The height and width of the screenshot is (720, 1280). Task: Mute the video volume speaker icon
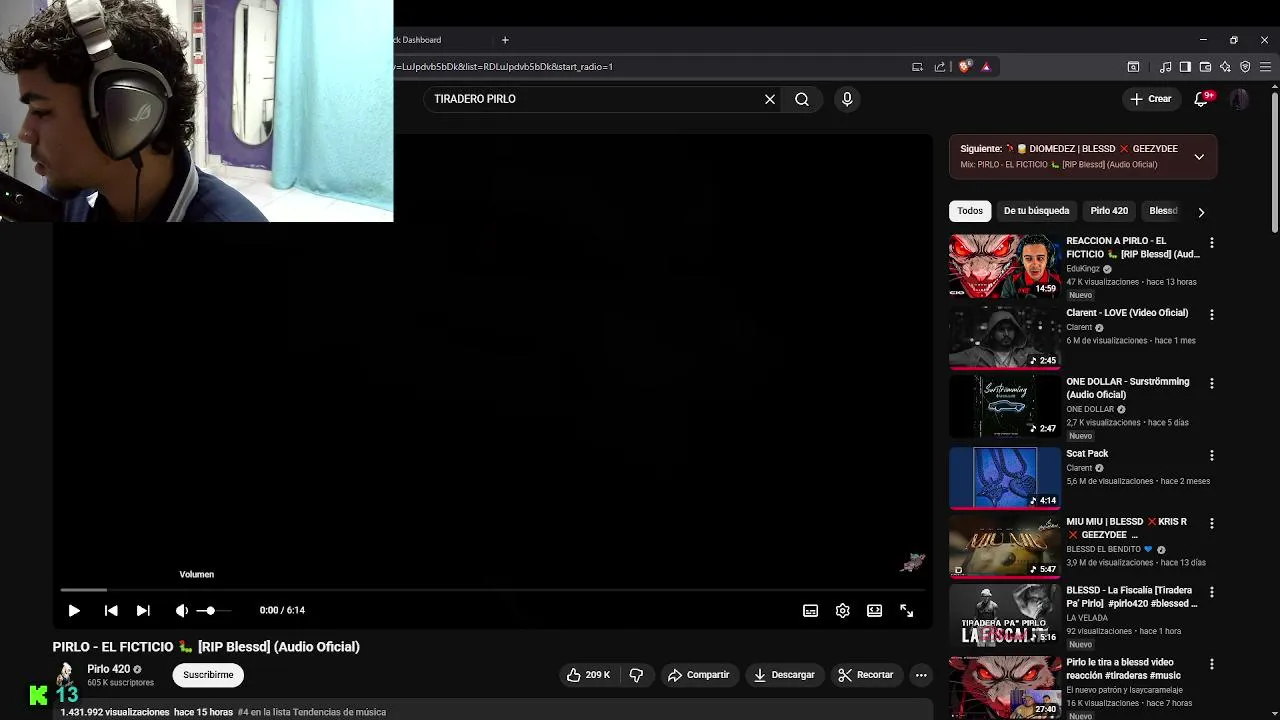coord(181,610)
